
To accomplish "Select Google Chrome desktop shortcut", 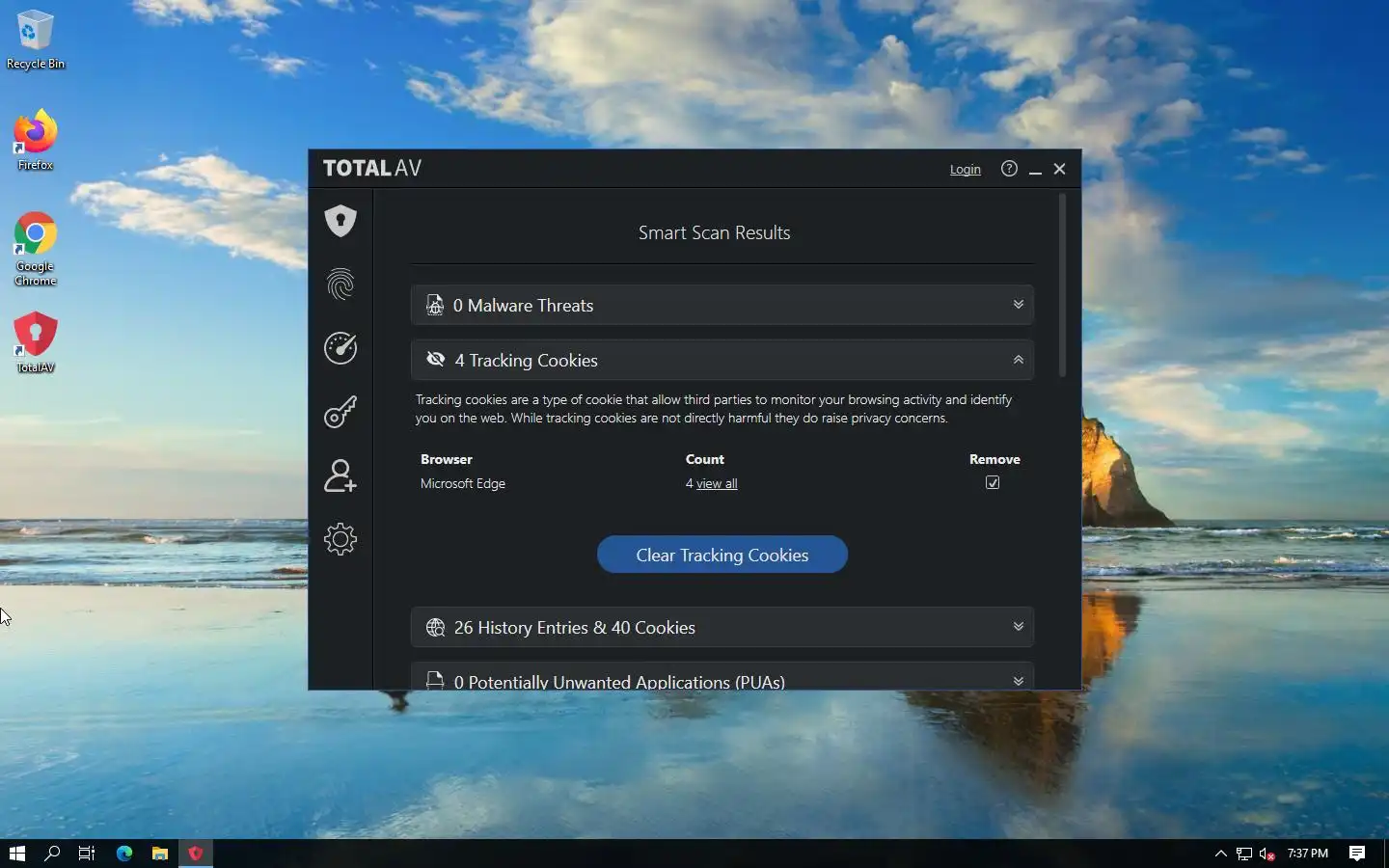I will click(x=36, y=249).
